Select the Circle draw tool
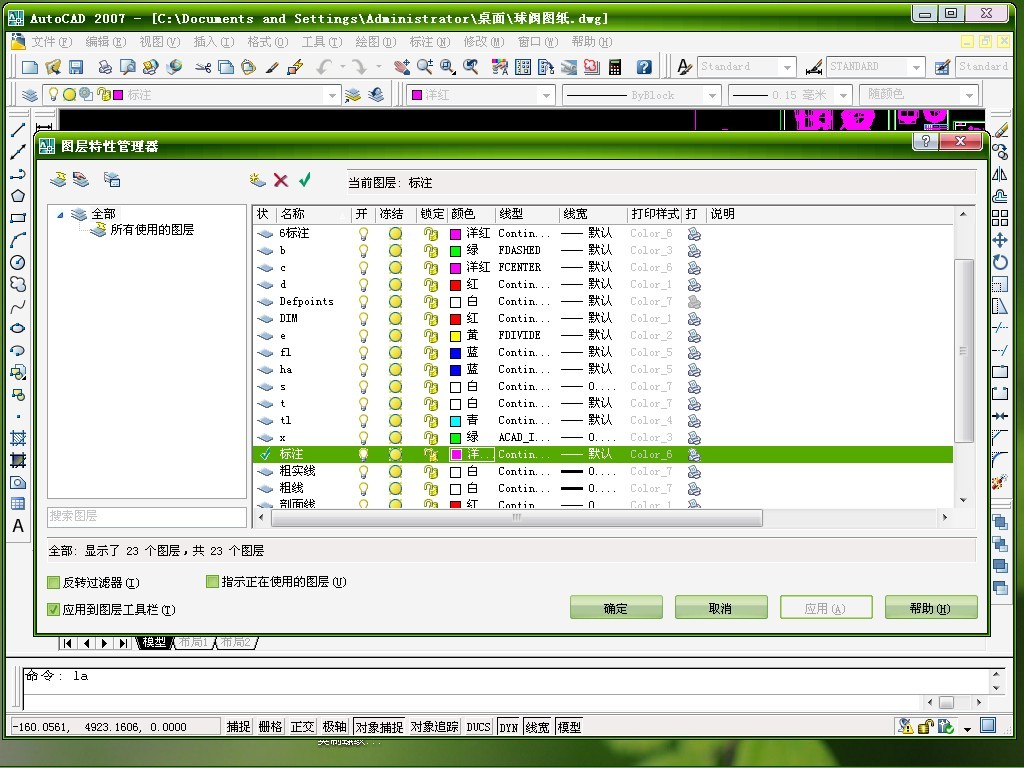Screen dimensions: 1024x768 [x=18, y=263]
